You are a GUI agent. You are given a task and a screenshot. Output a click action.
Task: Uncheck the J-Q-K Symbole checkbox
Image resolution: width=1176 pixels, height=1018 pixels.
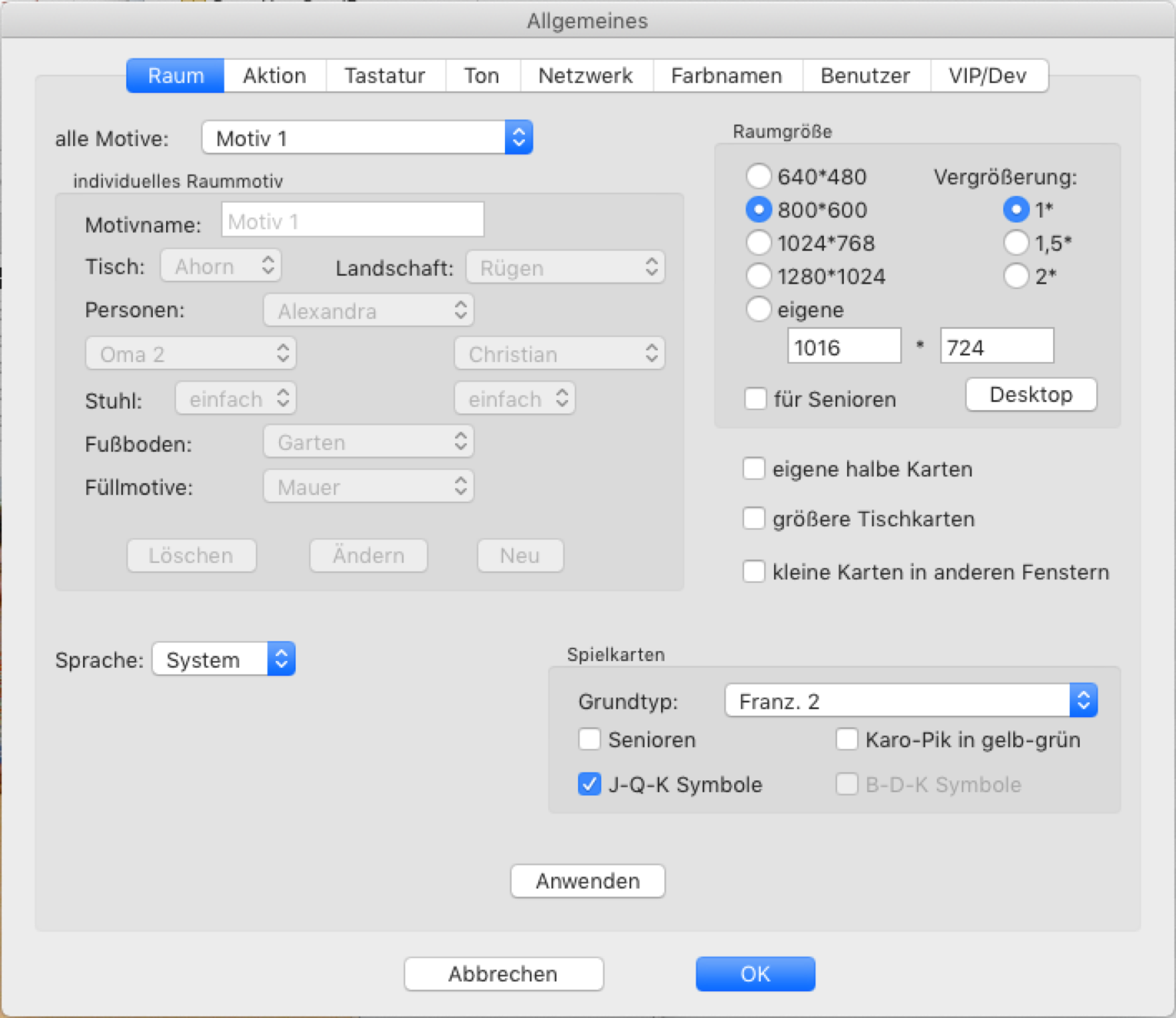point(589,784)
